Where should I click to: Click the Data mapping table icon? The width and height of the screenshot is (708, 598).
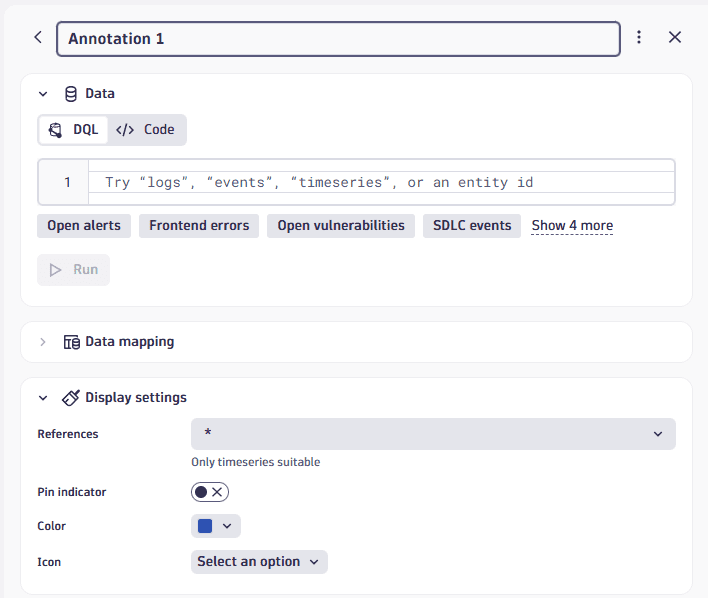point(71,342)
